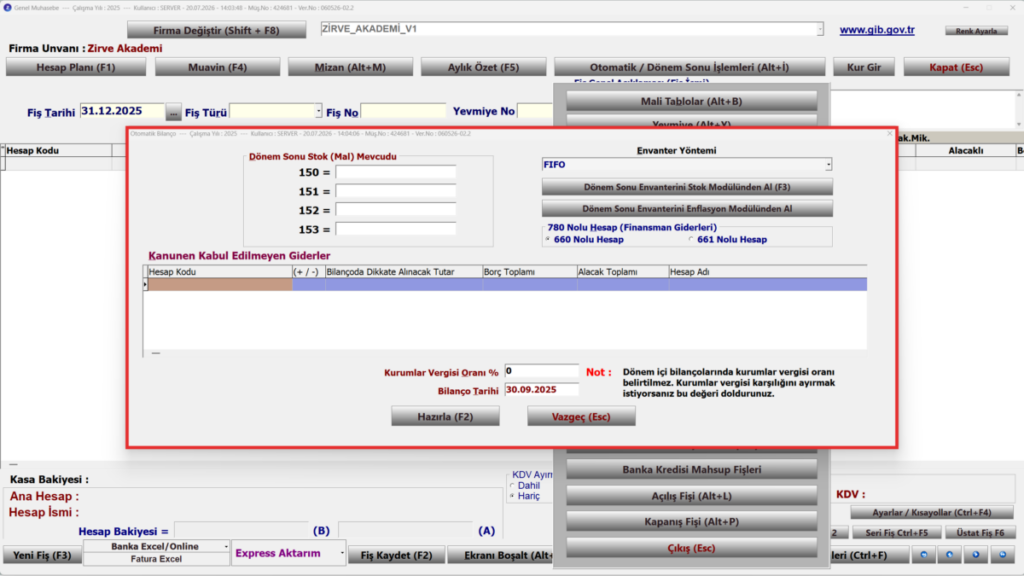Click Hesap Adı column header
Screen dimensions: 1024x576
768,272
